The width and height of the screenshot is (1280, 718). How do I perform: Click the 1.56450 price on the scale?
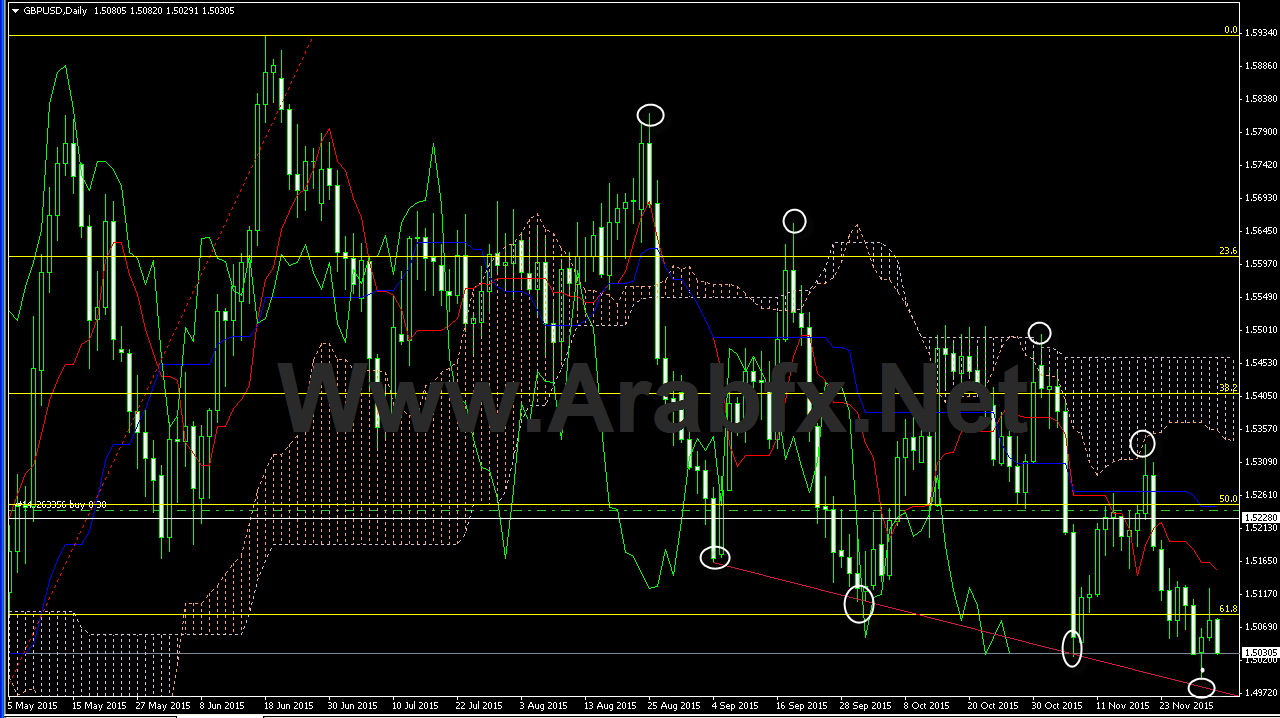[1259, 231]
